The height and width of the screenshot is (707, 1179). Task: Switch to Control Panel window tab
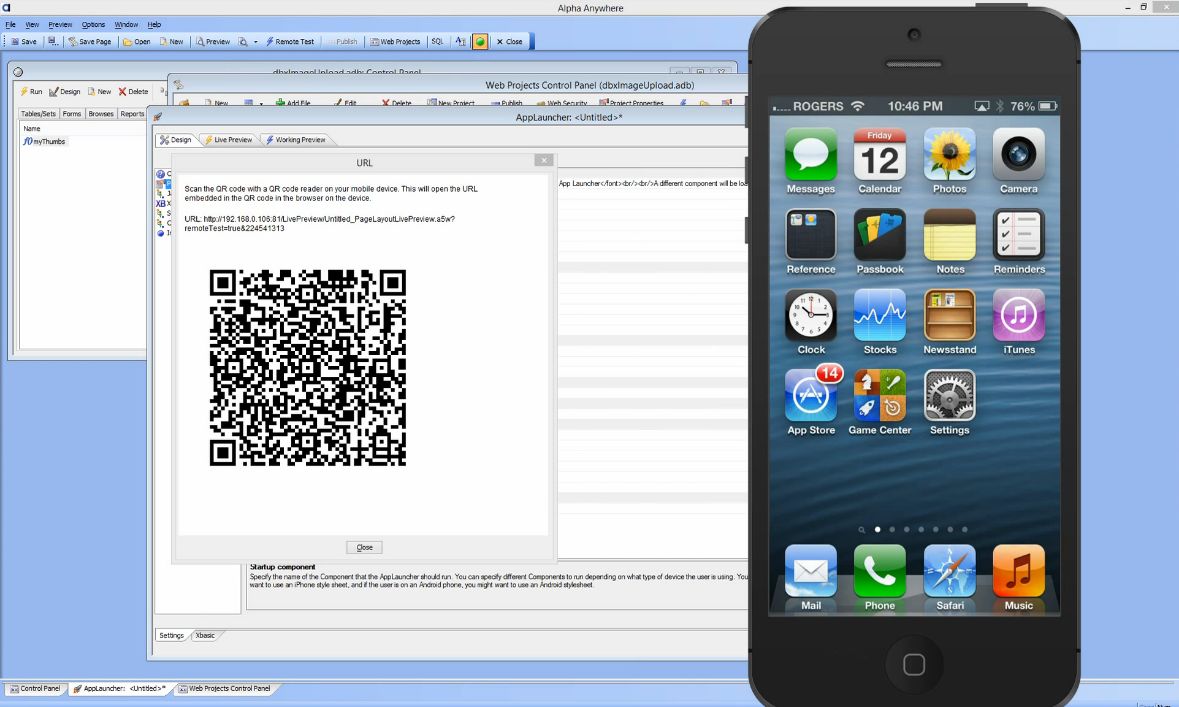click(x=35, y=689)
